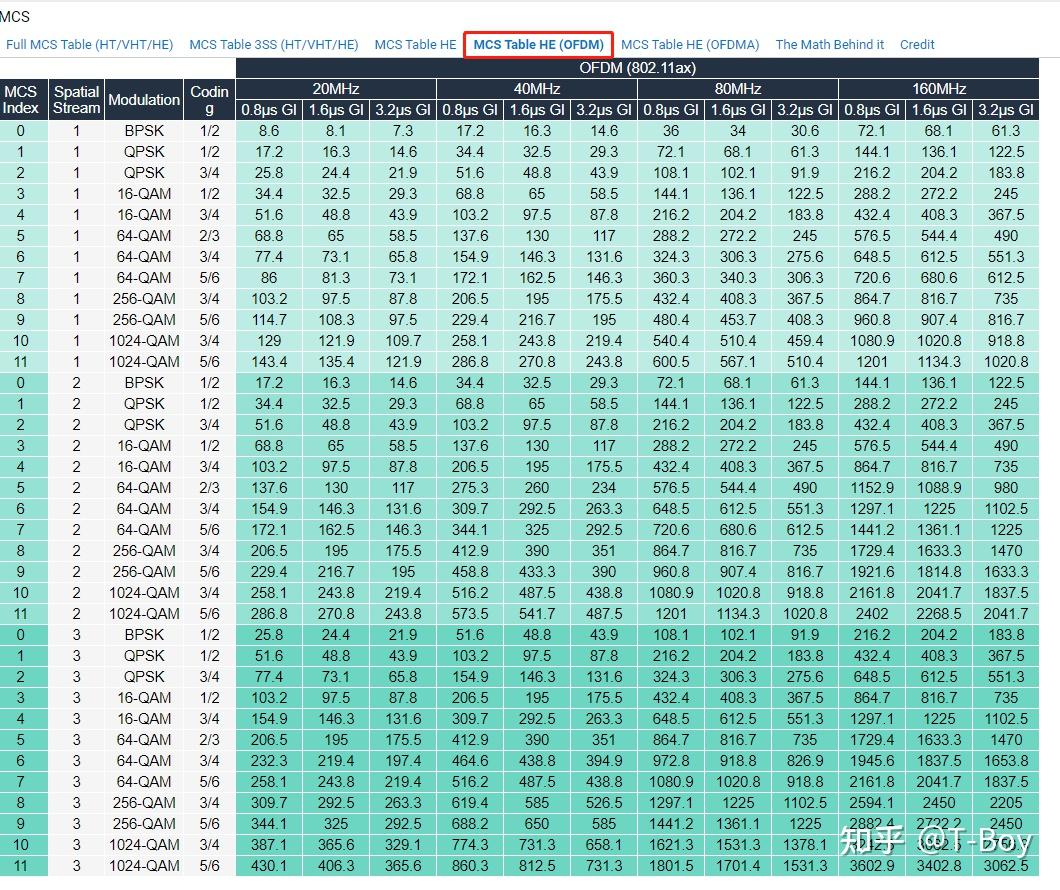Viewport: 1060px width, 890px height.
Task: Switch to MCS Table HE (OFDMA) tab
Action: pyautogui.click(x=690, y=45)
